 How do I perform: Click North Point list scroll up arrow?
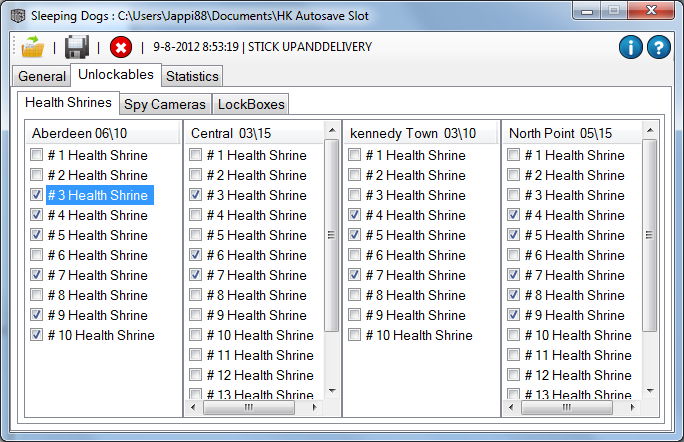pyautogui.click(x=650, y=133)
